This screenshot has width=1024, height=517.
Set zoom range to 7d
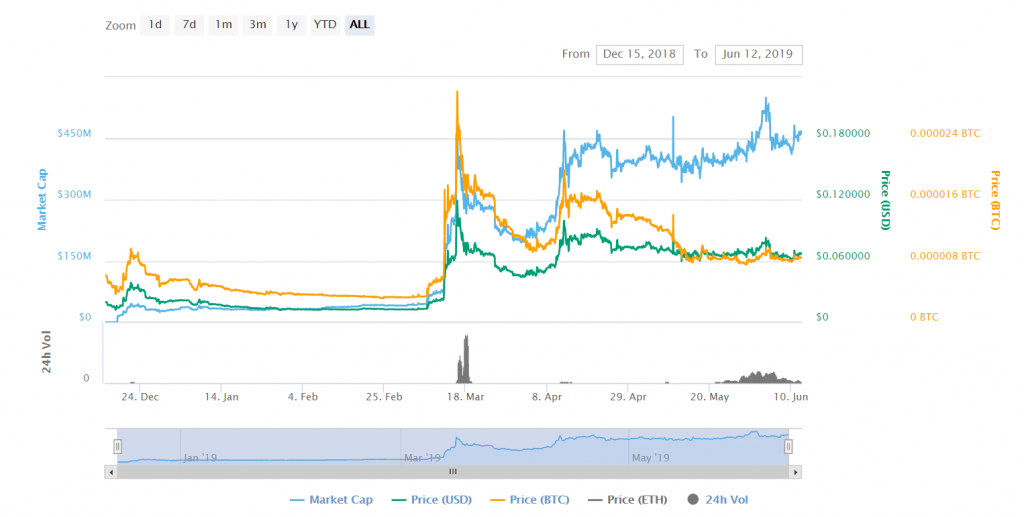click(x=188, y=25)
